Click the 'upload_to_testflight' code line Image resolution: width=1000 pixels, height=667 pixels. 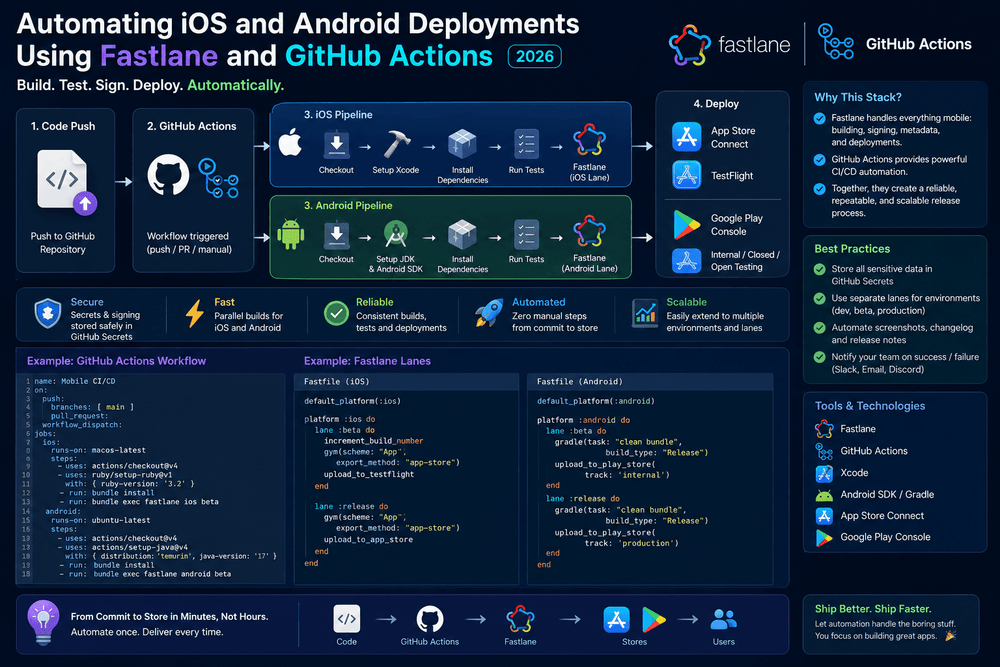[369, 474]
